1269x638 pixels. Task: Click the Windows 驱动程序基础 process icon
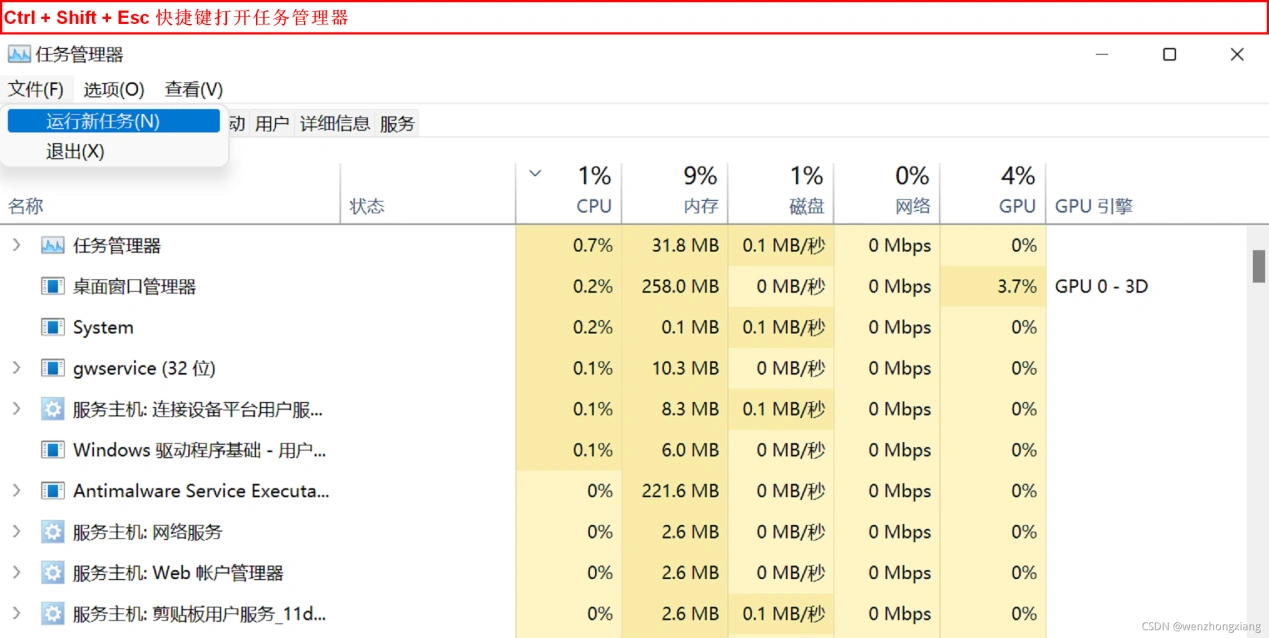point(52,450)
